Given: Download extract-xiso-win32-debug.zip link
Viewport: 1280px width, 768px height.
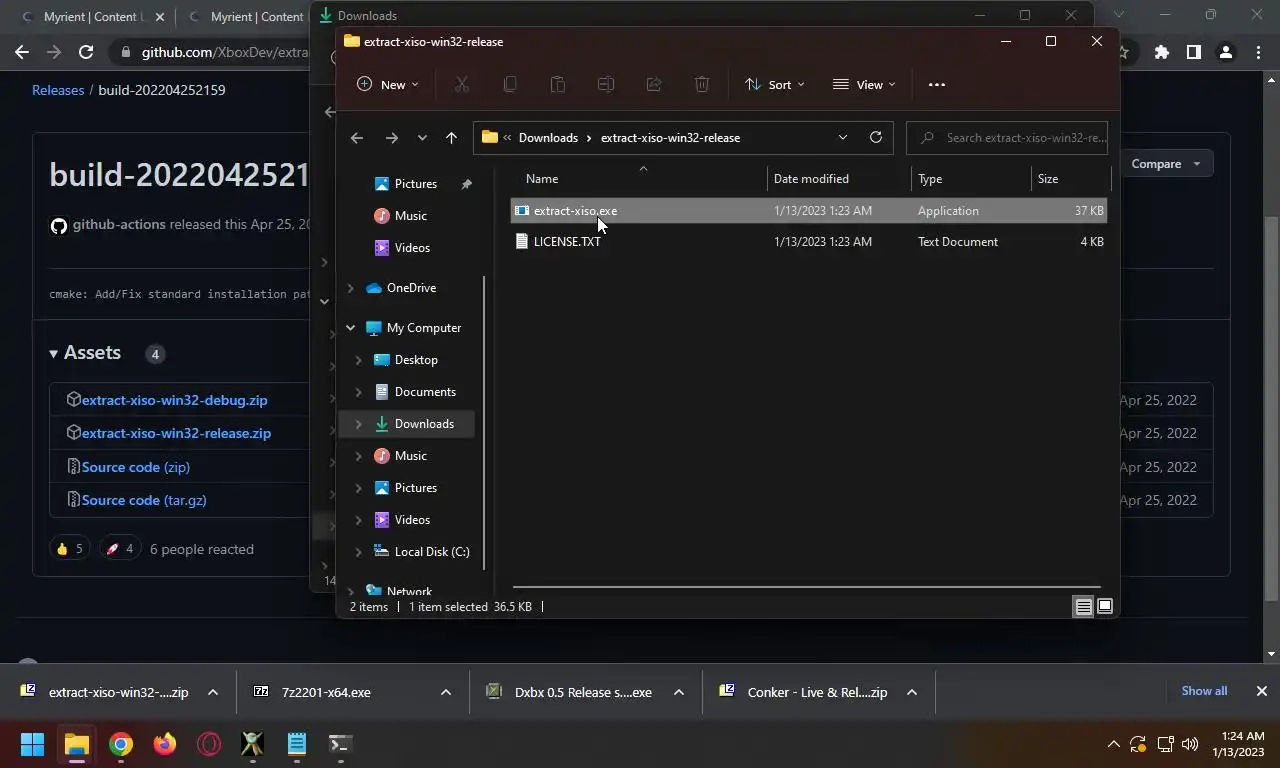Looking at the screenshot, I should pyautogui.click(x=174, y=400).
